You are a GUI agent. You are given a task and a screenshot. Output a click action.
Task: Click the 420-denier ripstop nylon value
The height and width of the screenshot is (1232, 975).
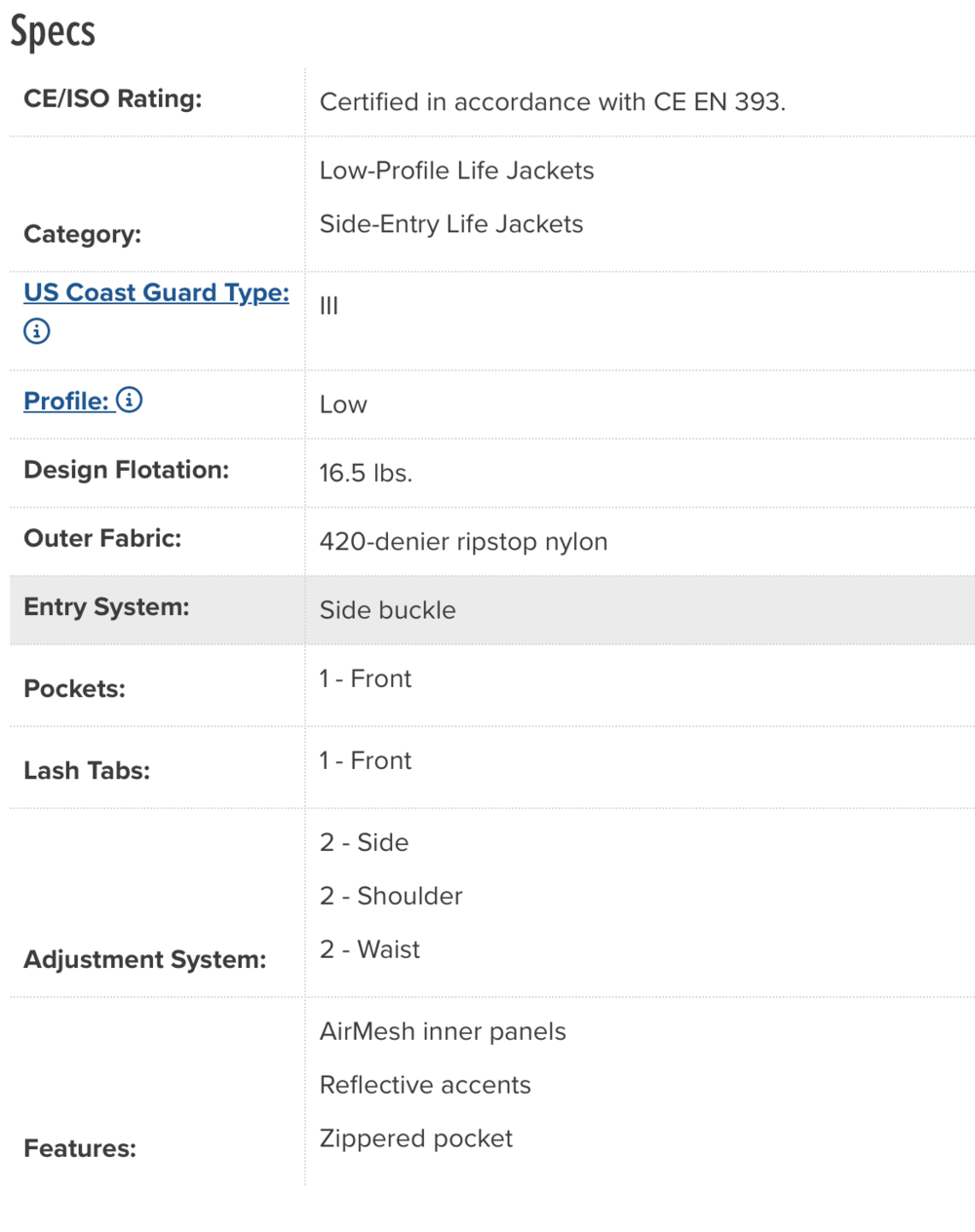(463, 542)
